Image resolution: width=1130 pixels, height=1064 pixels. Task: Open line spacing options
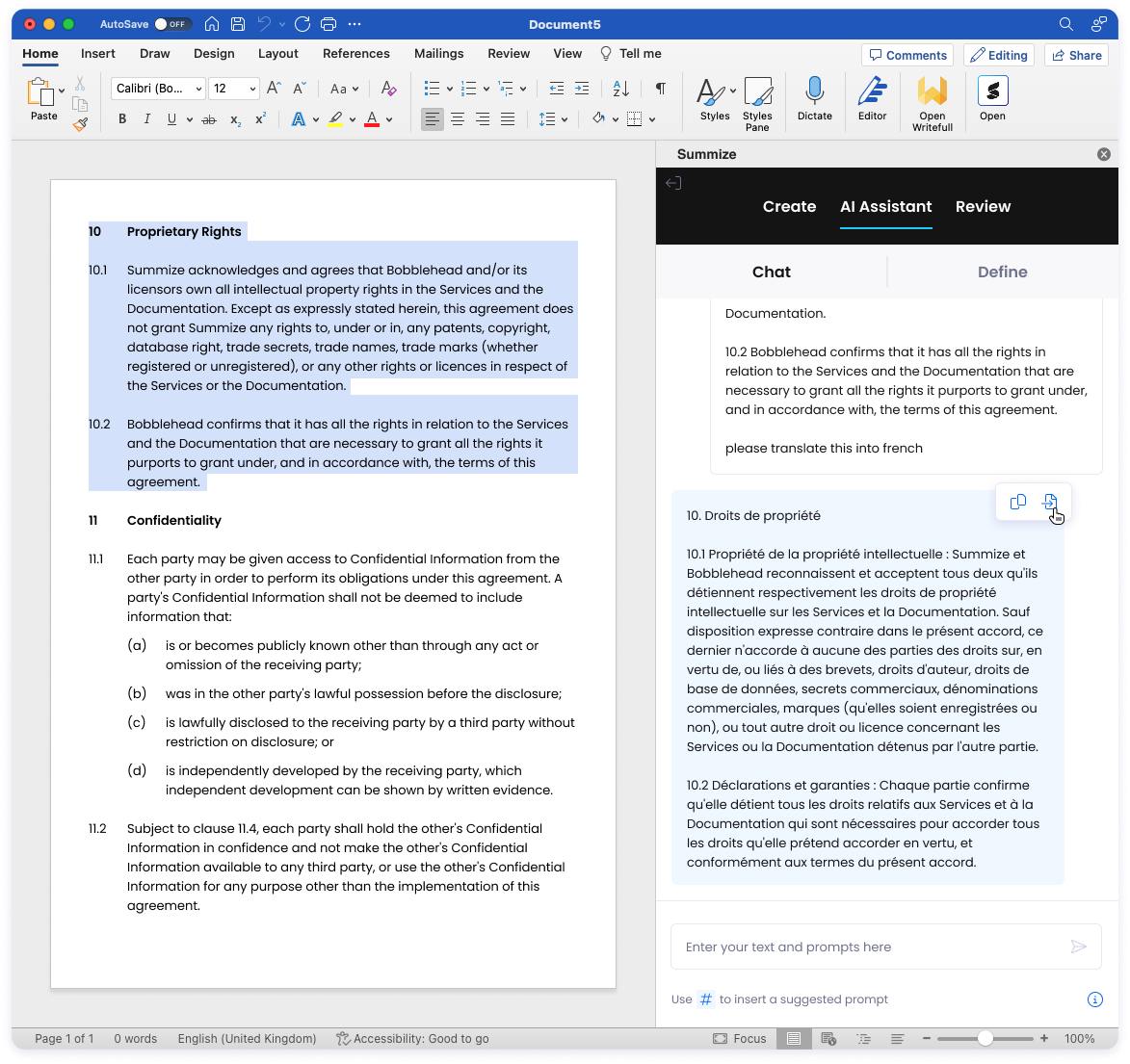553,119
